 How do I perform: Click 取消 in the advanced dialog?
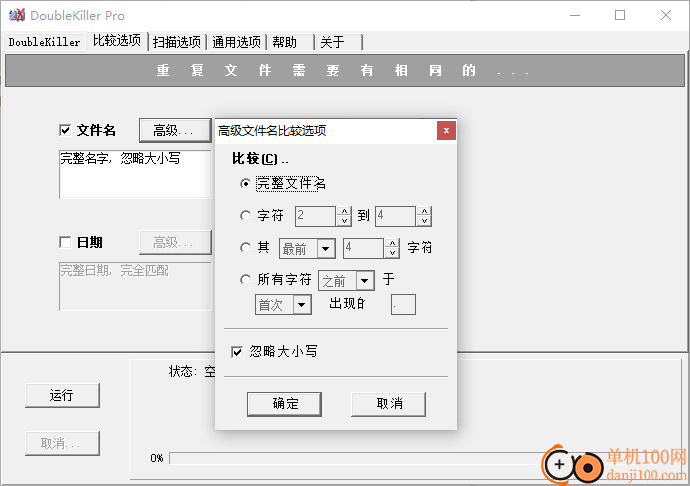point(389,404)
